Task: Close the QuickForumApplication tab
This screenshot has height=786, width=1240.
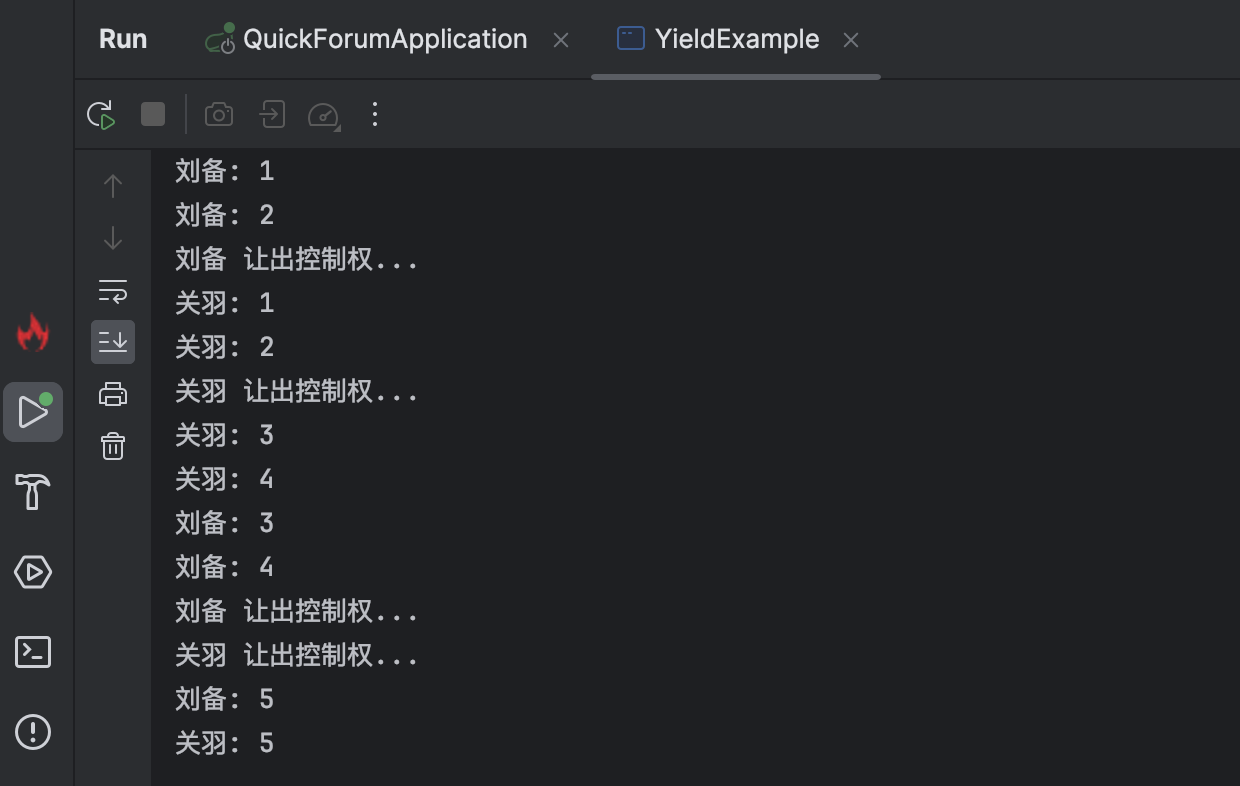Action: (x=561, y=41)
